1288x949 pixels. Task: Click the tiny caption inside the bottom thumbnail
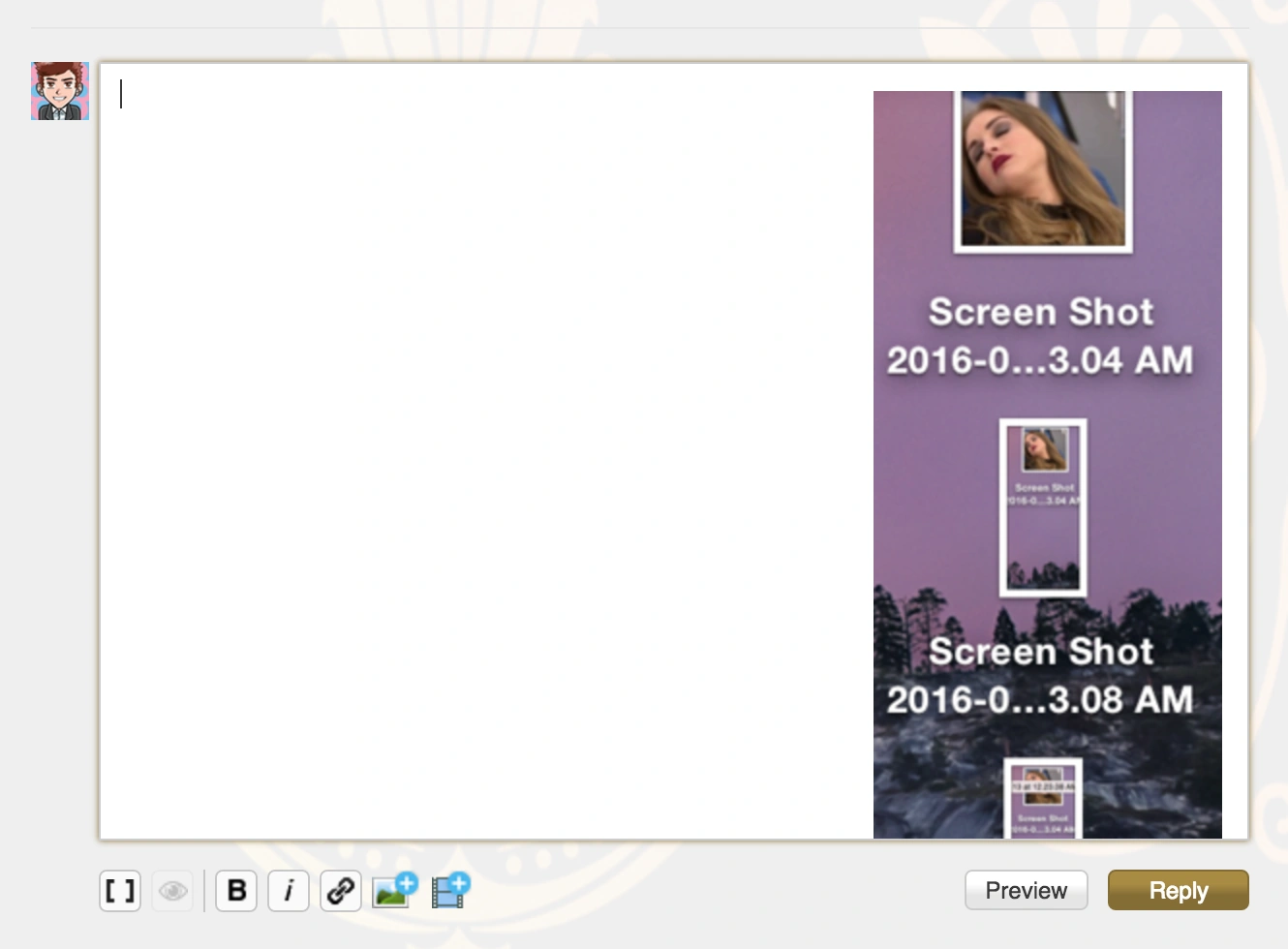pyautogui.click(x=1044, y=824)
